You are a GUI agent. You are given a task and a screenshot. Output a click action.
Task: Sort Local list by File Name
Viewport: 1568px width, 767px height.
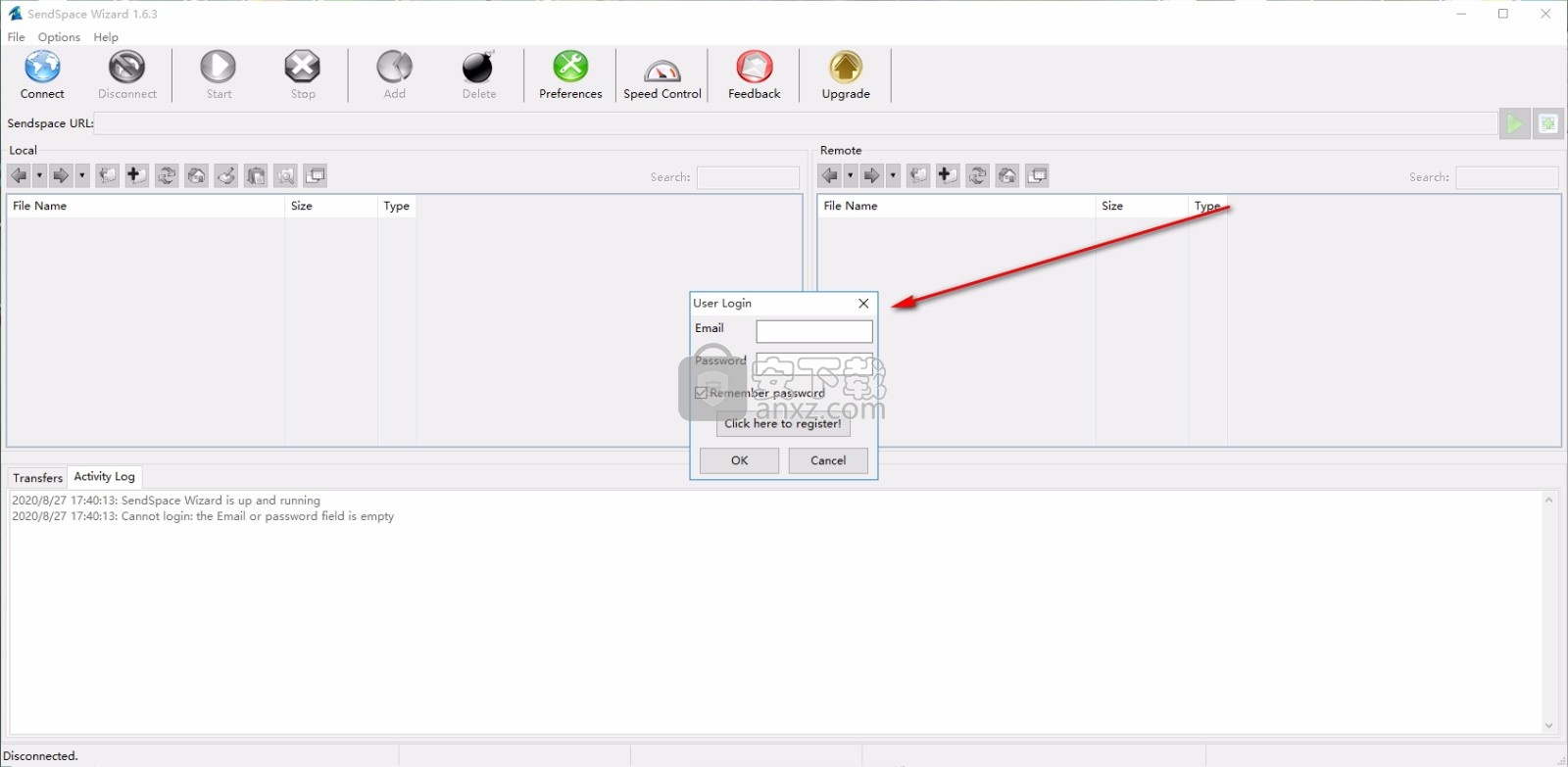[145, 206]
